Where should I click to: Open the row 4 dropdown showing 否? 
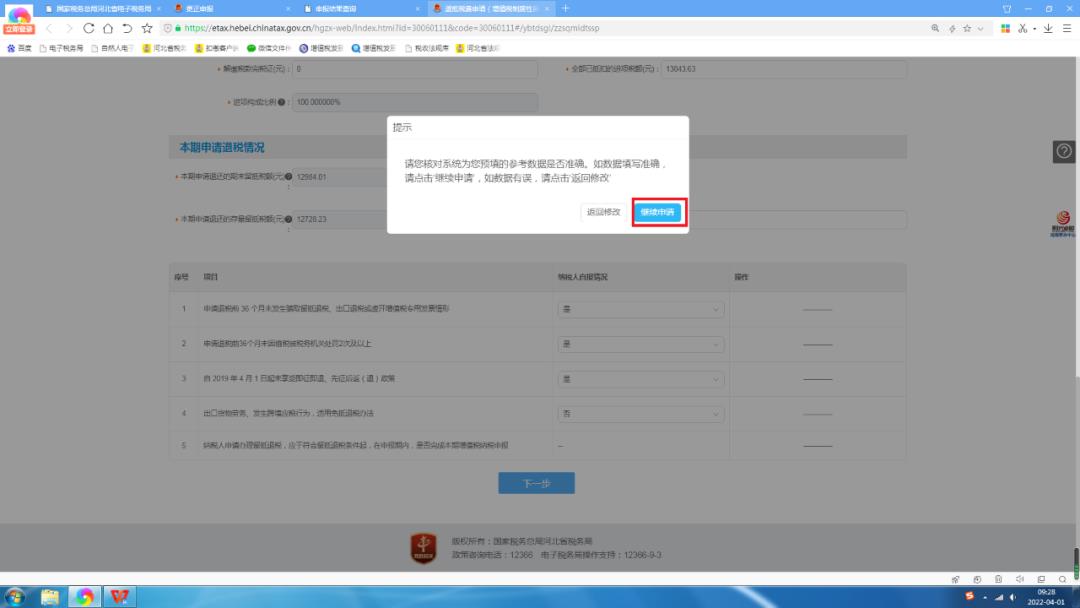point(641,414)
